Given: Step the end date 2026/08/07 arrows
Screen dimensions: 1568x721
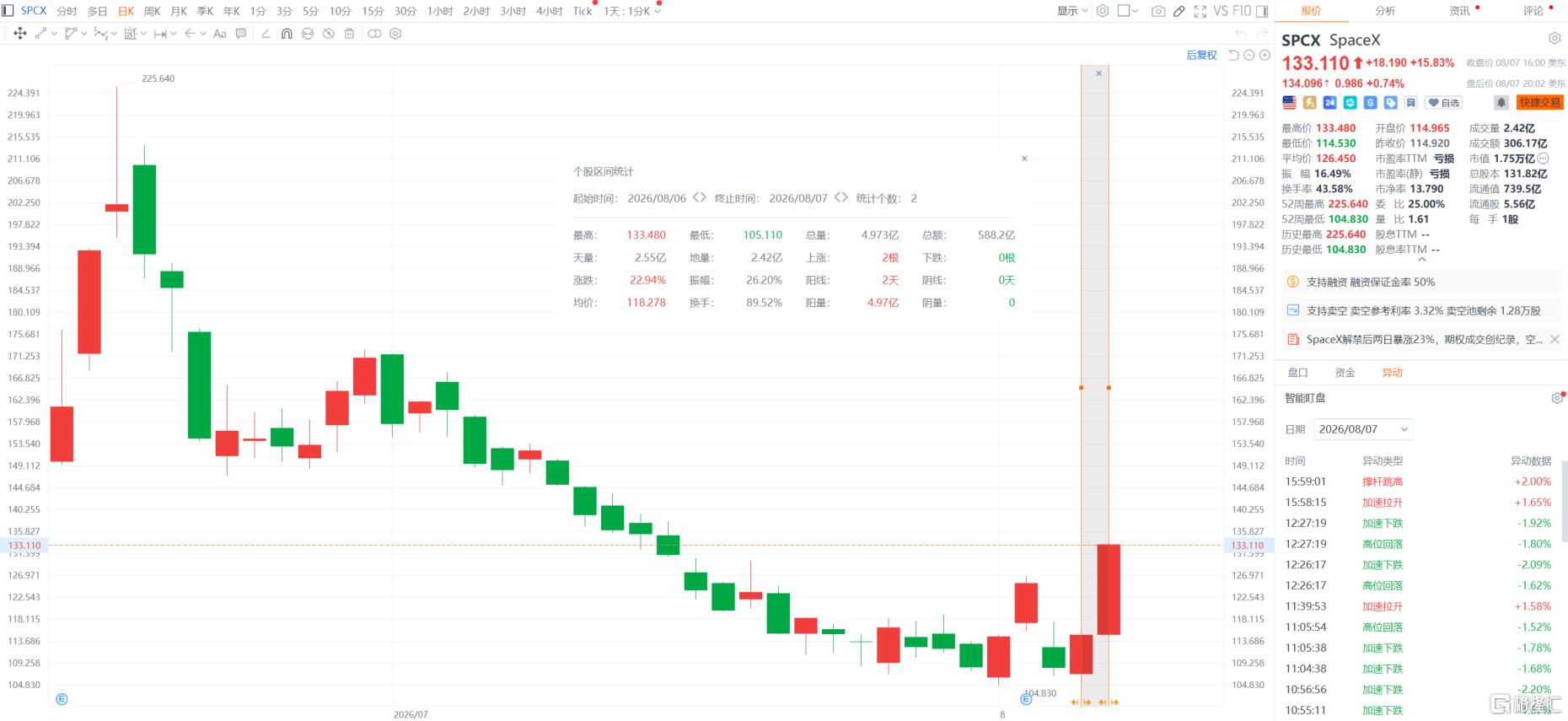Looking at the screenshot, I should (x=840, y=198).
